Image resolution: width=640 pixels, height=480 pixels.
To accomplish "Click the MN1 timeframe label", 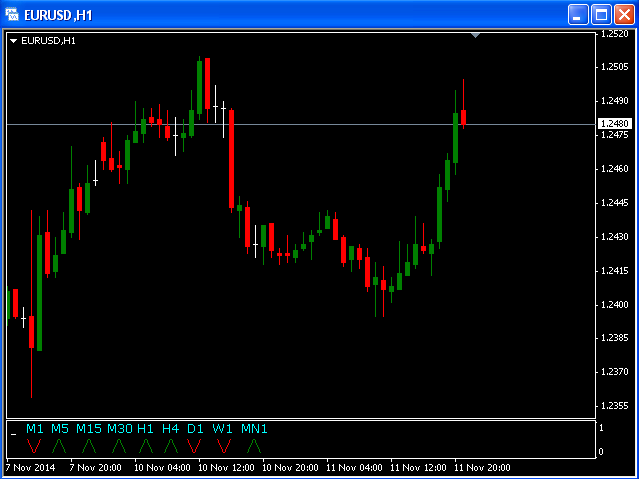I will [254, 429].
